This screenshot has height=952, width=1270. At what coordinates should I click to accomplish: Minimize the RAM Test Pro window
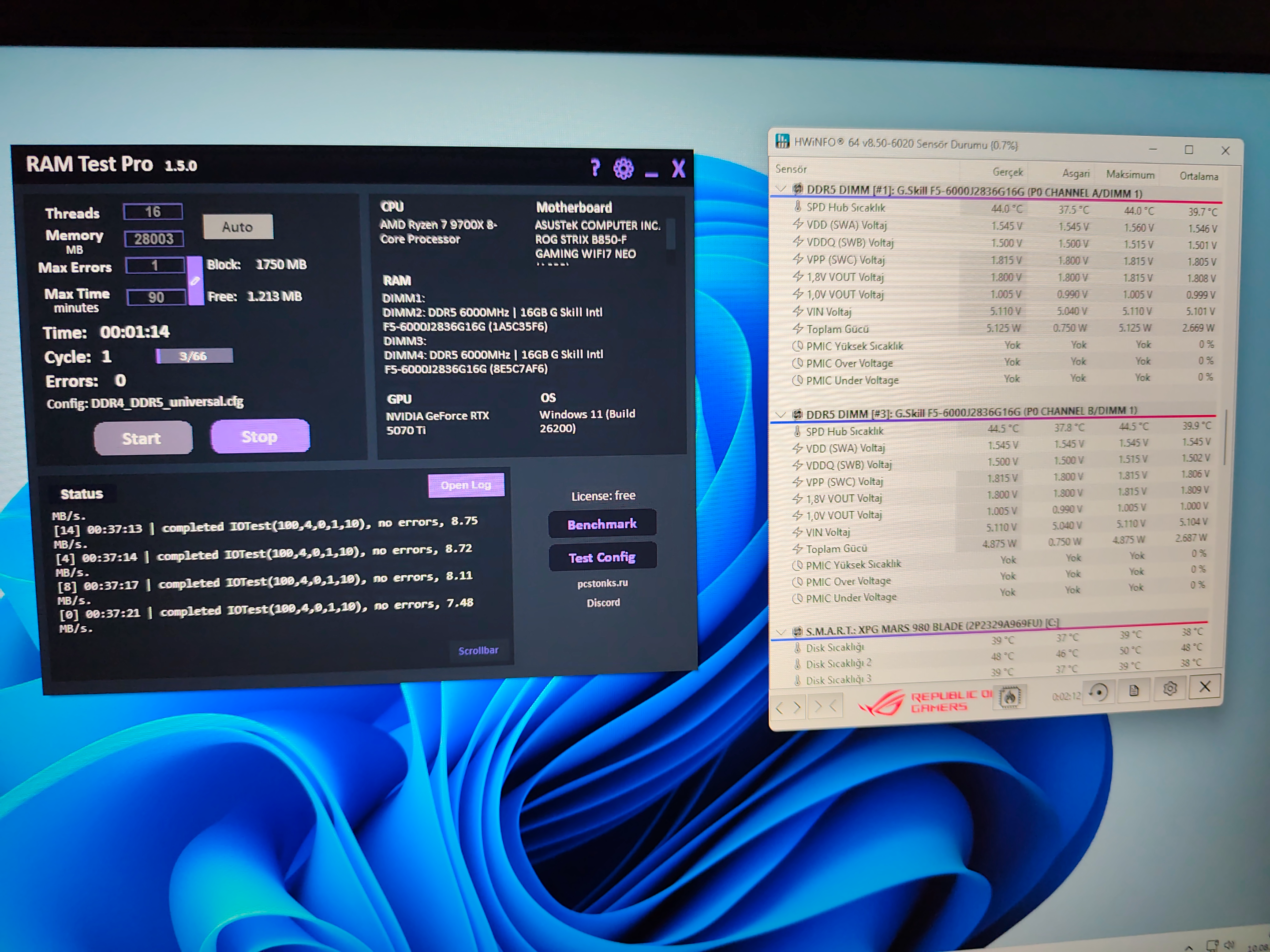click(652, 174)
